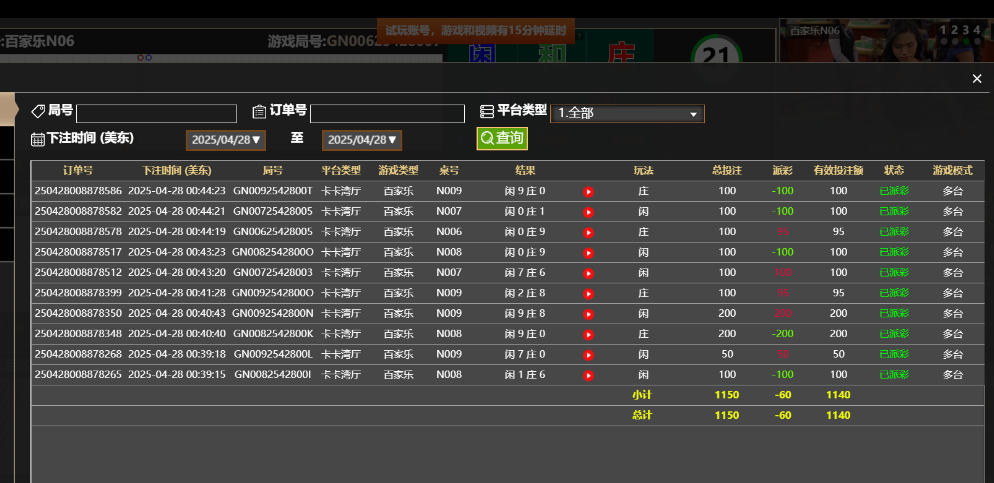The width and height of the screenshot is (994, 483).
Task: Open replay icon for order 250428008878578
Action: coord(588,232)
